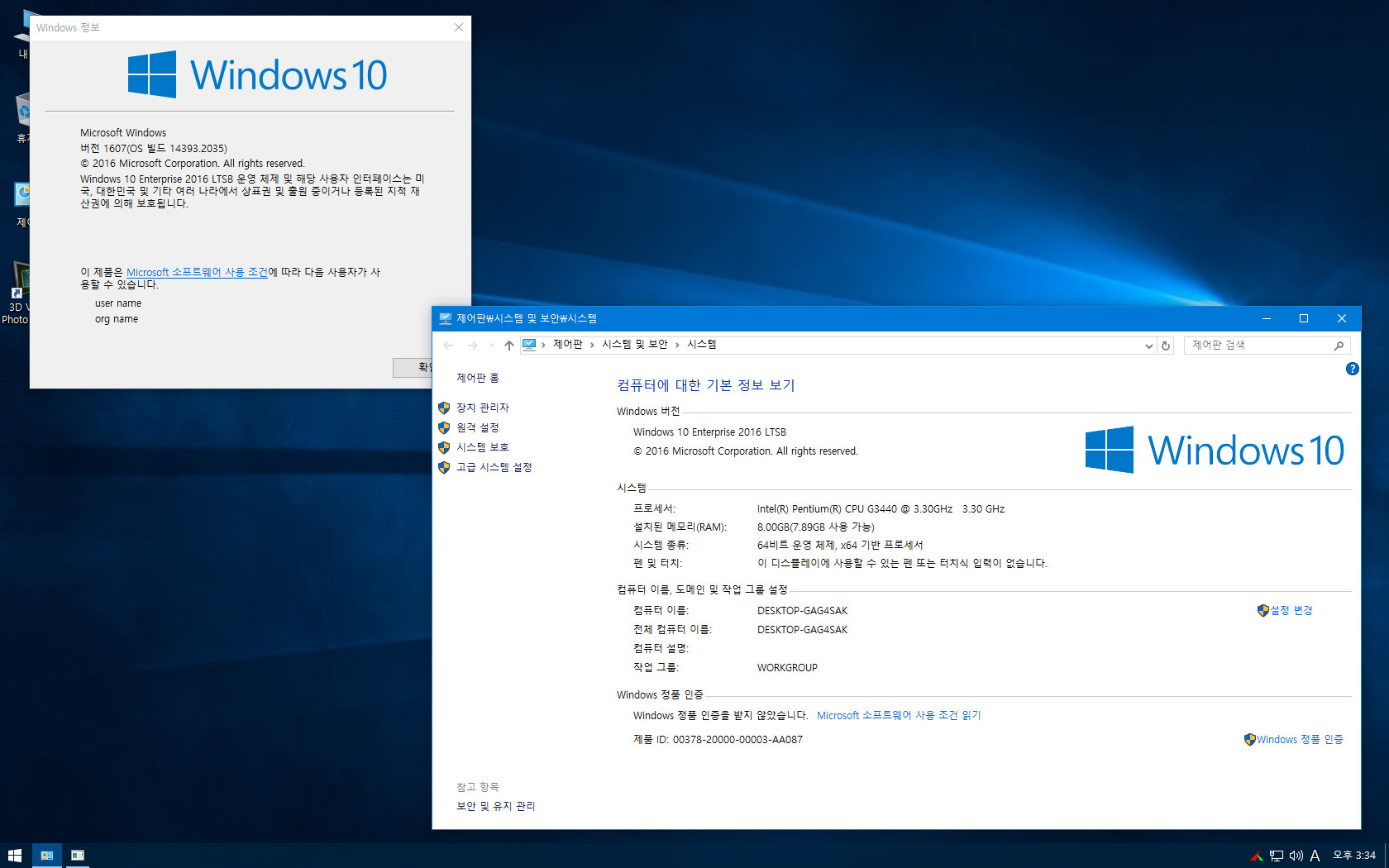Open the volume speaker tray icon
Image resolution: width=1389 pixels, height=868 pixels.
[x=1296, y=856]
